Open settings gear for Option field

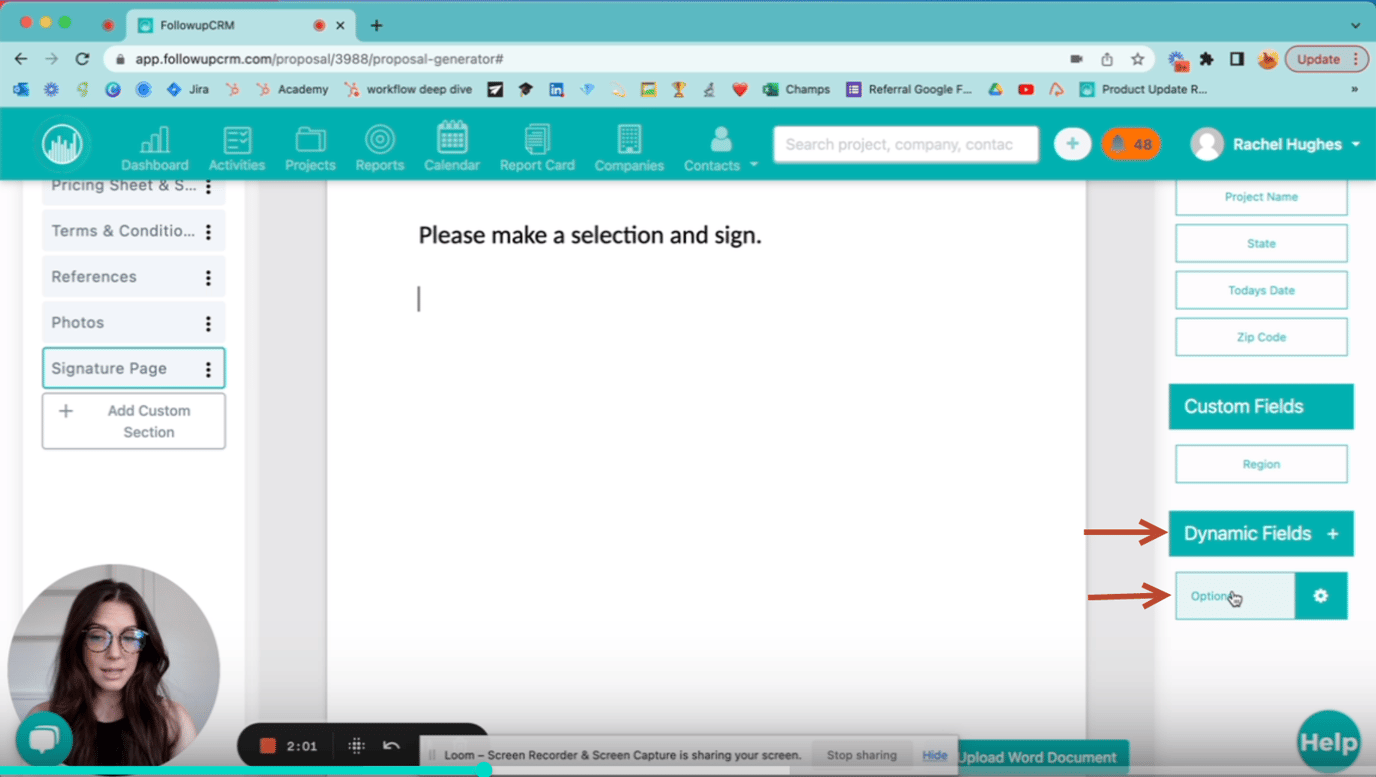[1321, 596]
